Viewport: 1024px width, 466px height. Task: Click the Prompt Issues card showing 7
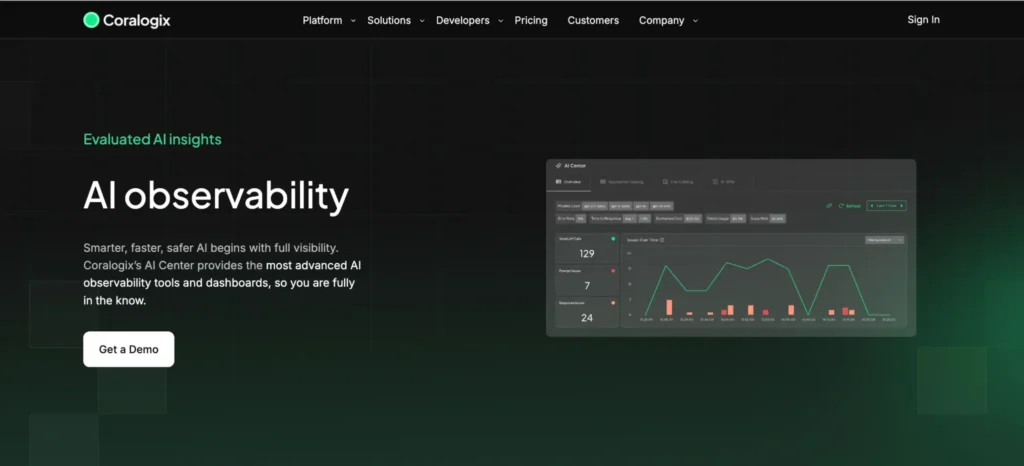[586, 281]
